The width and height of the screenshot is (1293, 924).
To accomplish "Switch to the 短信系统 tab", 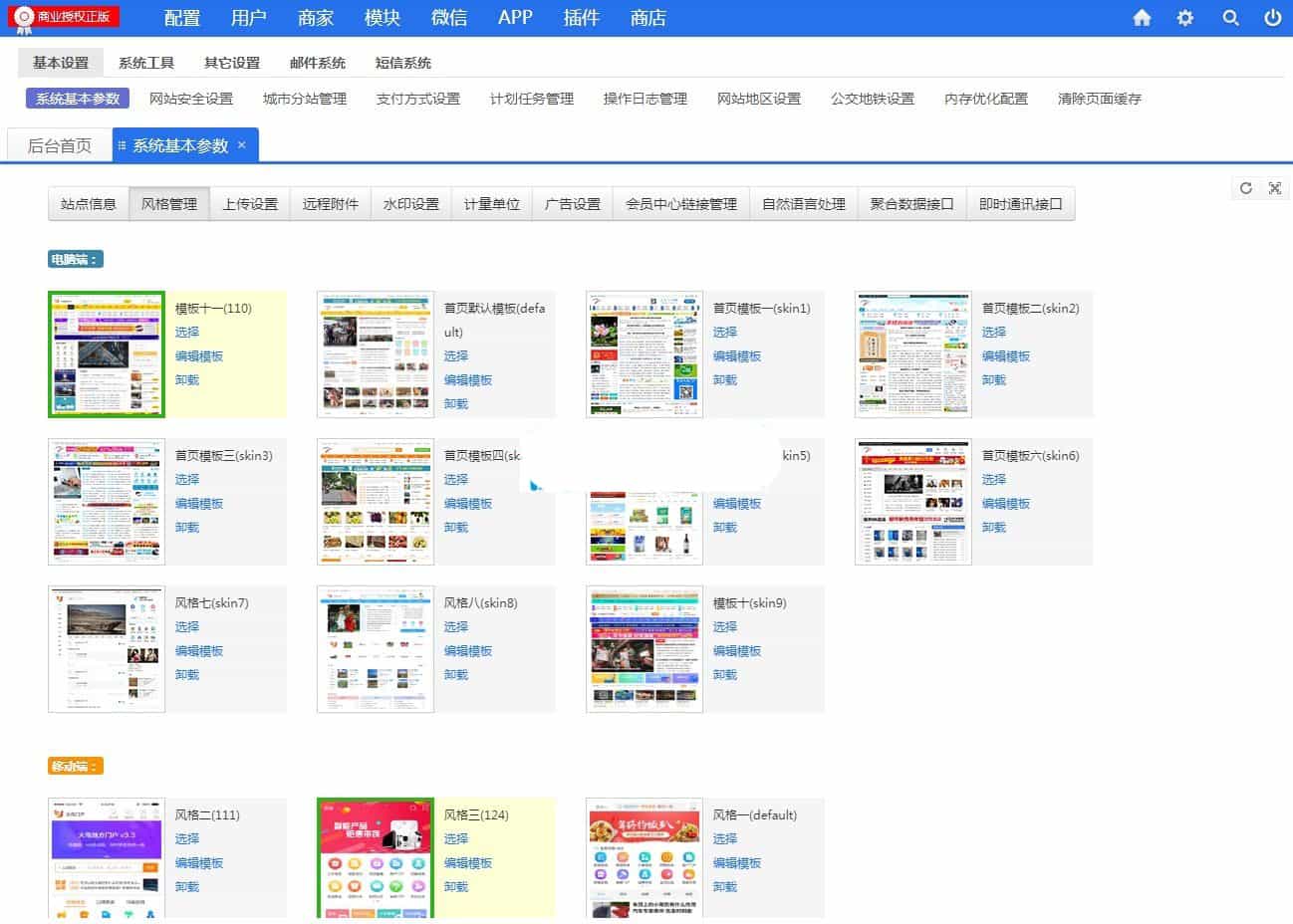I will pyautogui.click(x=402, y=62).
